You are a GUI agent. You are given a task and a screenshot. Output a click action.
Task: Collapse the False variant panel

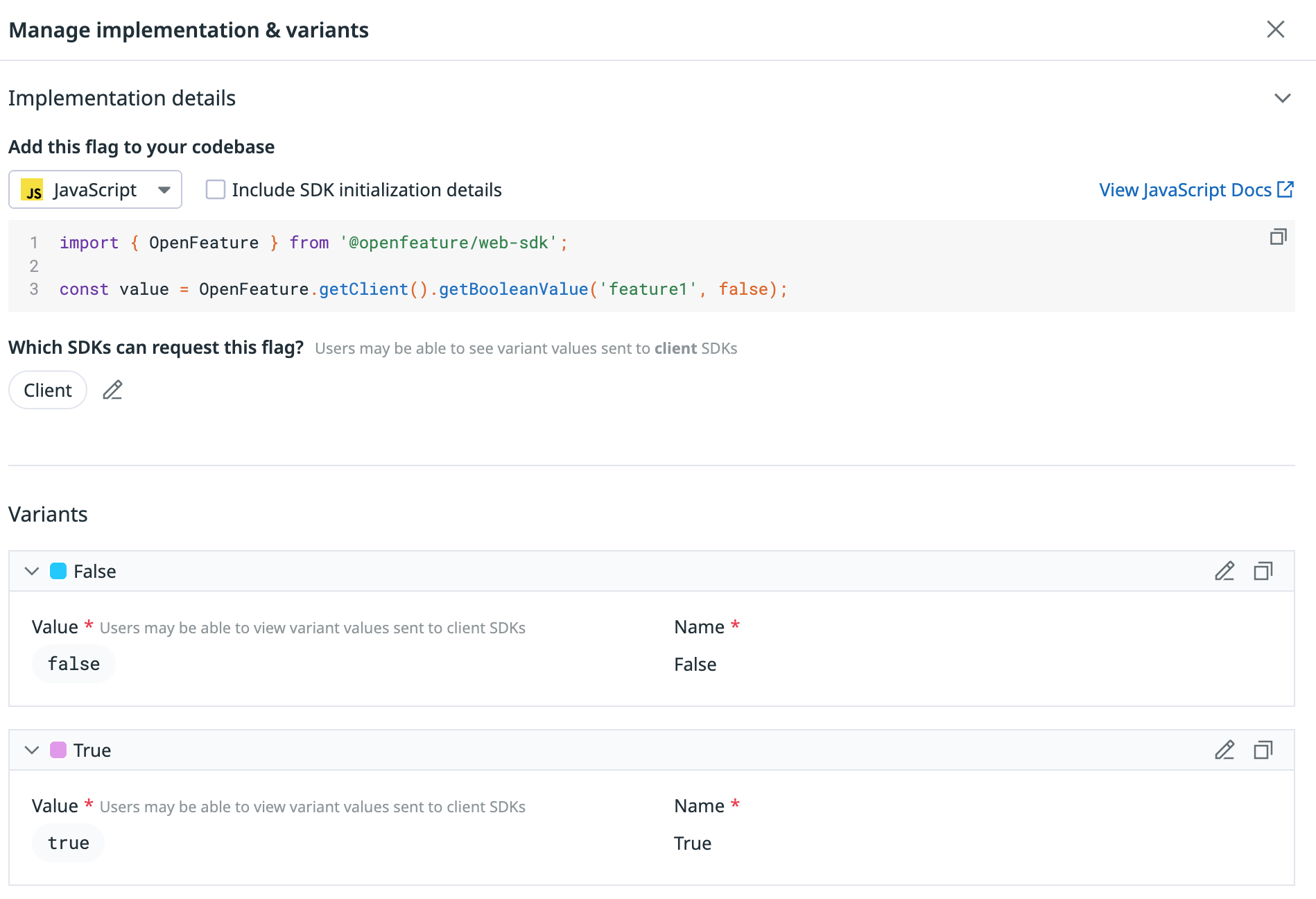[x=32, y=571]
